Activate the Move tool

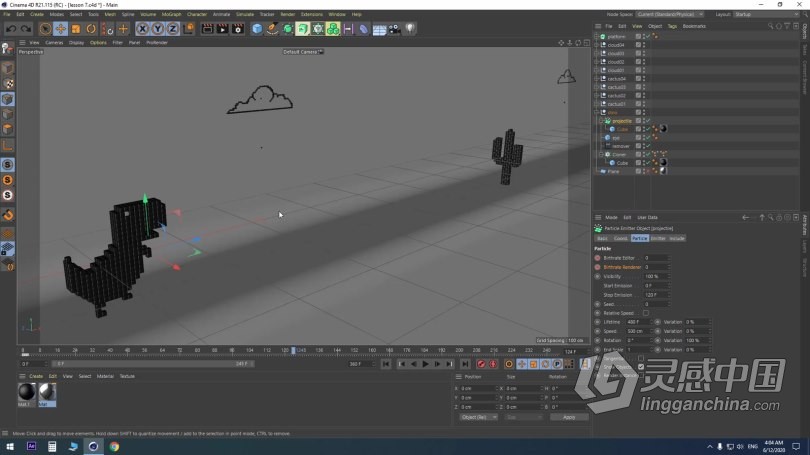pos(60,29)
